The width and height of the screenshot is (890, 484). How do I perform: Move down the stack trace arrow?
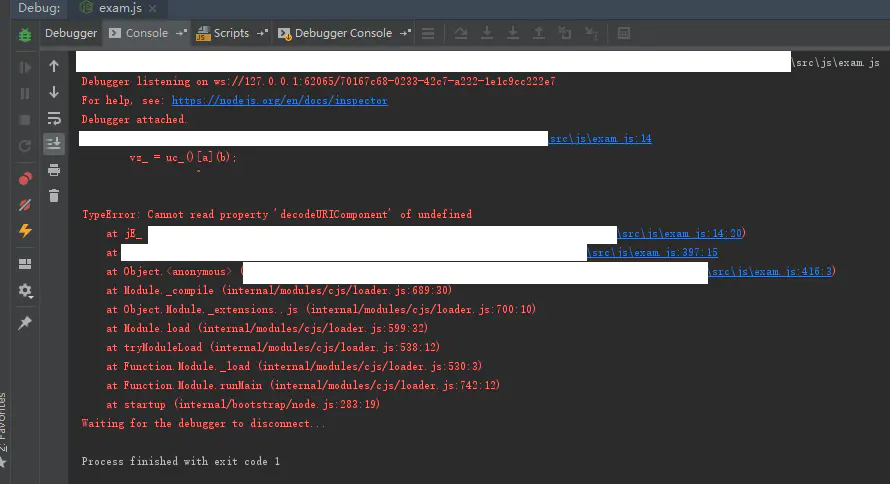54,92
